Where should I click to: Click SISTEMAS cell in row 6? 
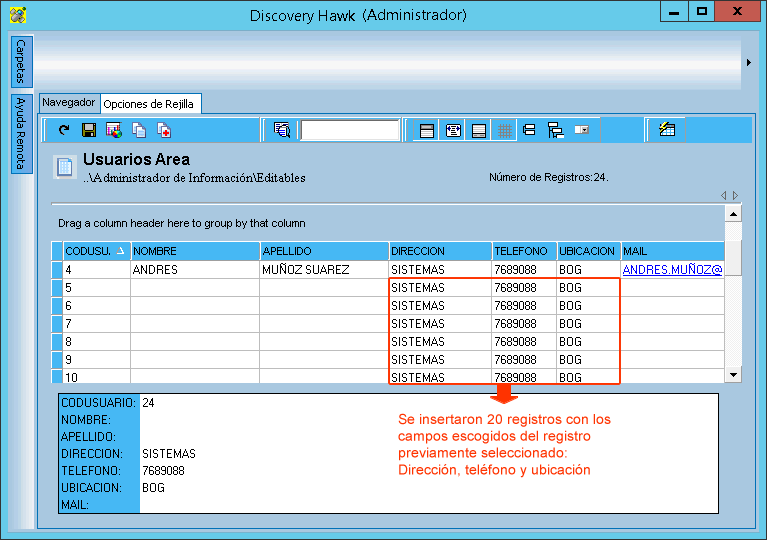pos(440,306)
